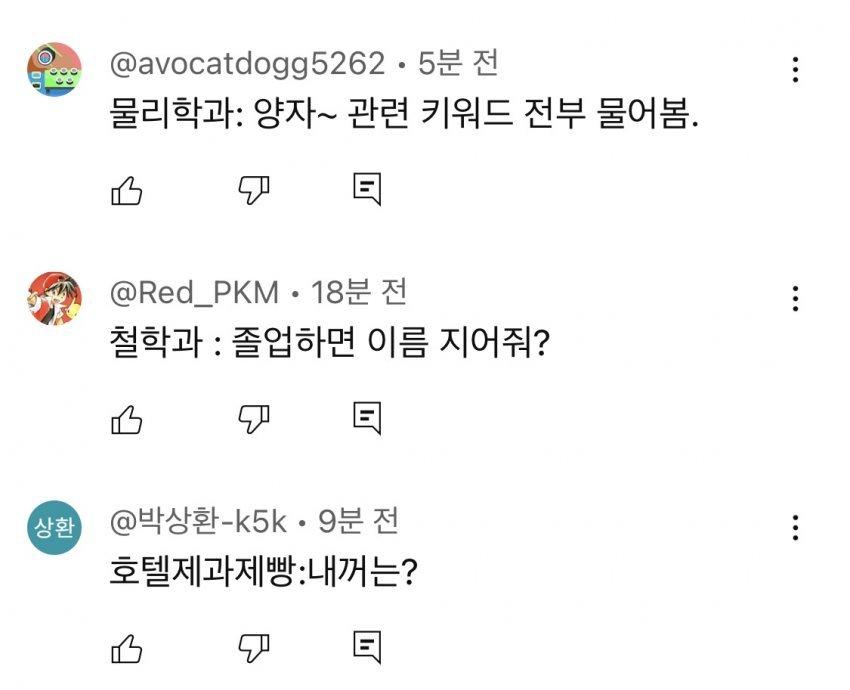The height and width of the screenshot is (690, 850).
Task: Open more options for @박상환-k5k comment
Action: pyautogui.click(x=795, y=527)
